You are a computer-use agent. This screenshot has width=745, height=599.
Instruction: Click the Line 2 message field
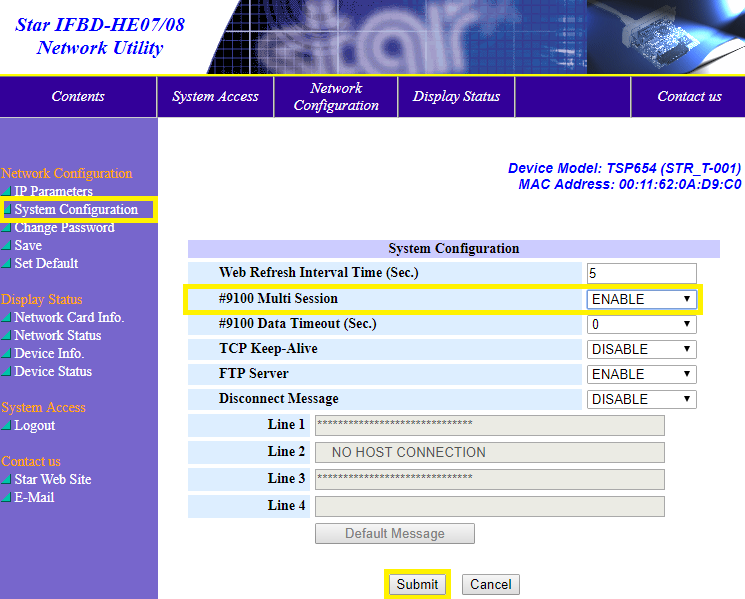489,452
